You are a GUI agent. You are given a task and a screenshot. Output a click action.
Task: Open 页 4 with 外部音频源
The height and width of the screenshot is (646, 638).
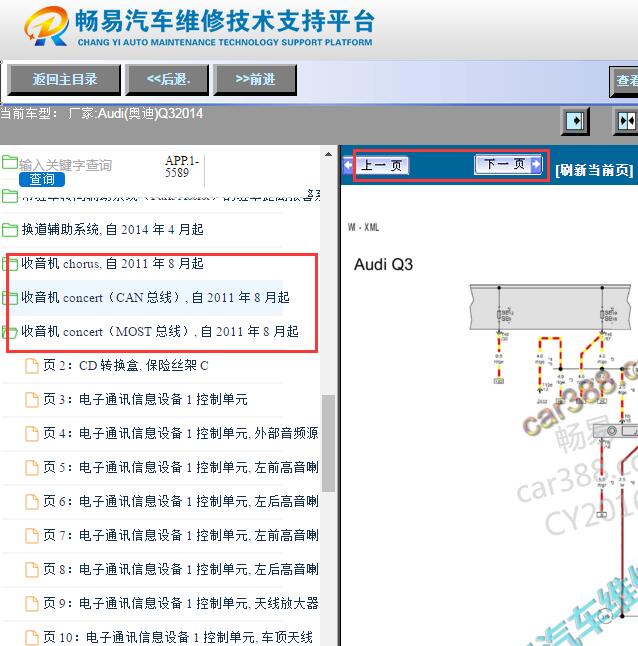(181, 433)
